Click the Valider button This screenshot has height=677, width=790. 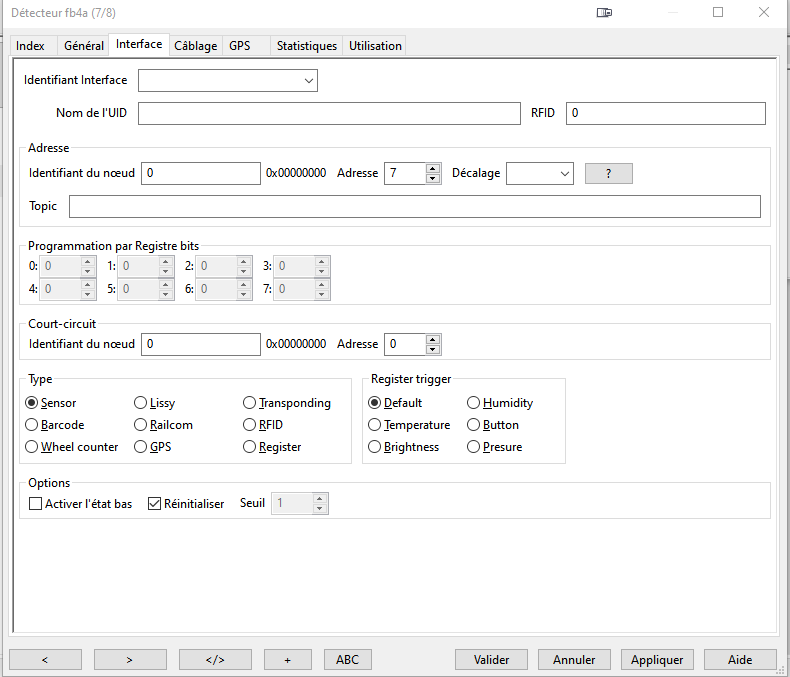(491, 660)
